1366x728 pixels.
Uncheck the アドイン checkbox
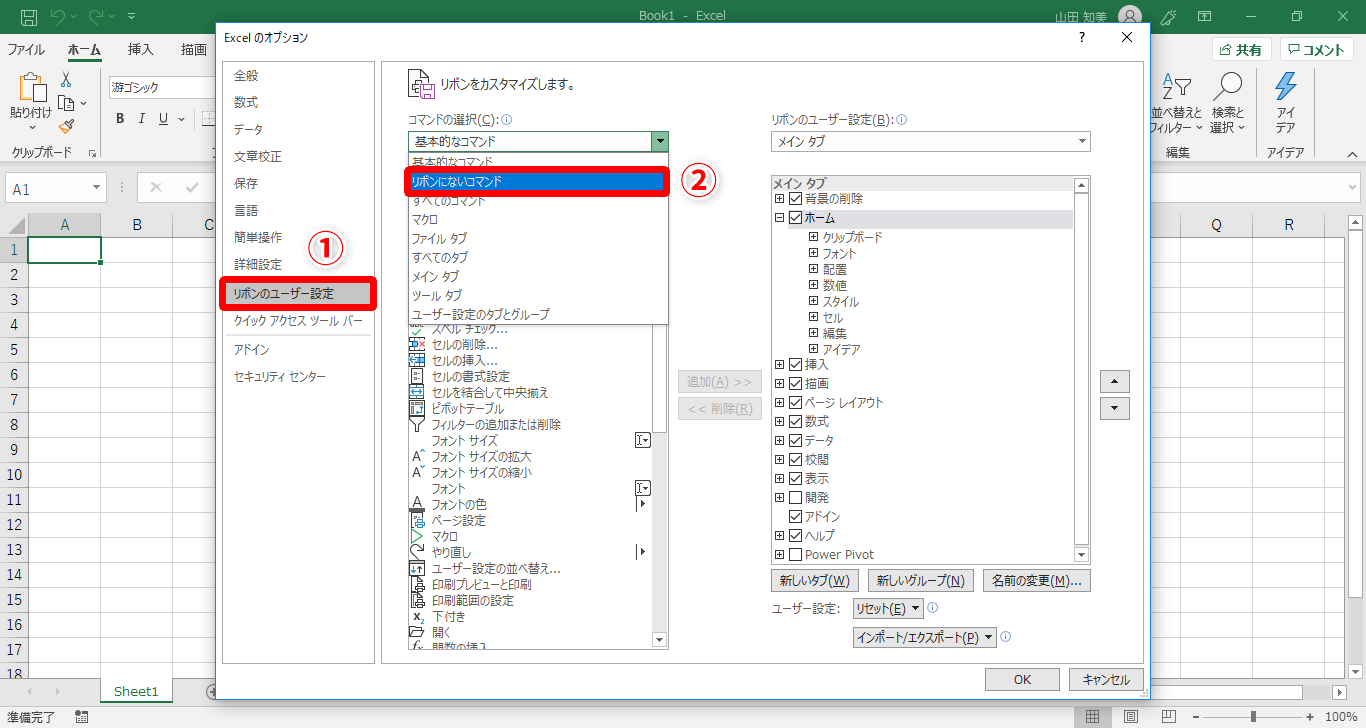pos(796,517)
